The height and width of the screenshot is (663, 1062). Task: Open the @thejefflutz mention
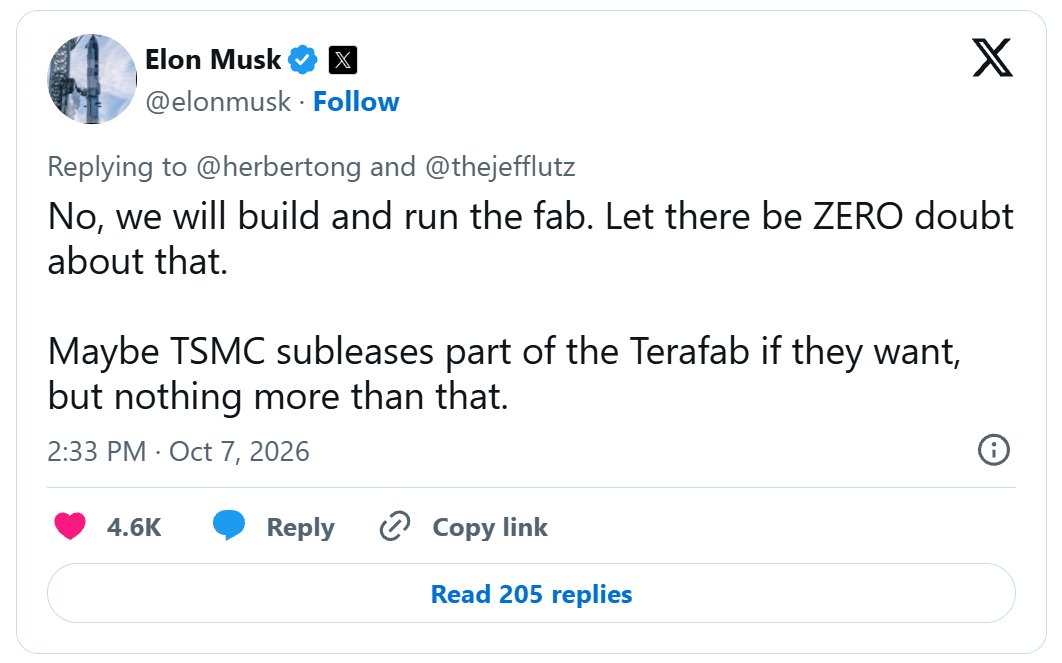500,167
